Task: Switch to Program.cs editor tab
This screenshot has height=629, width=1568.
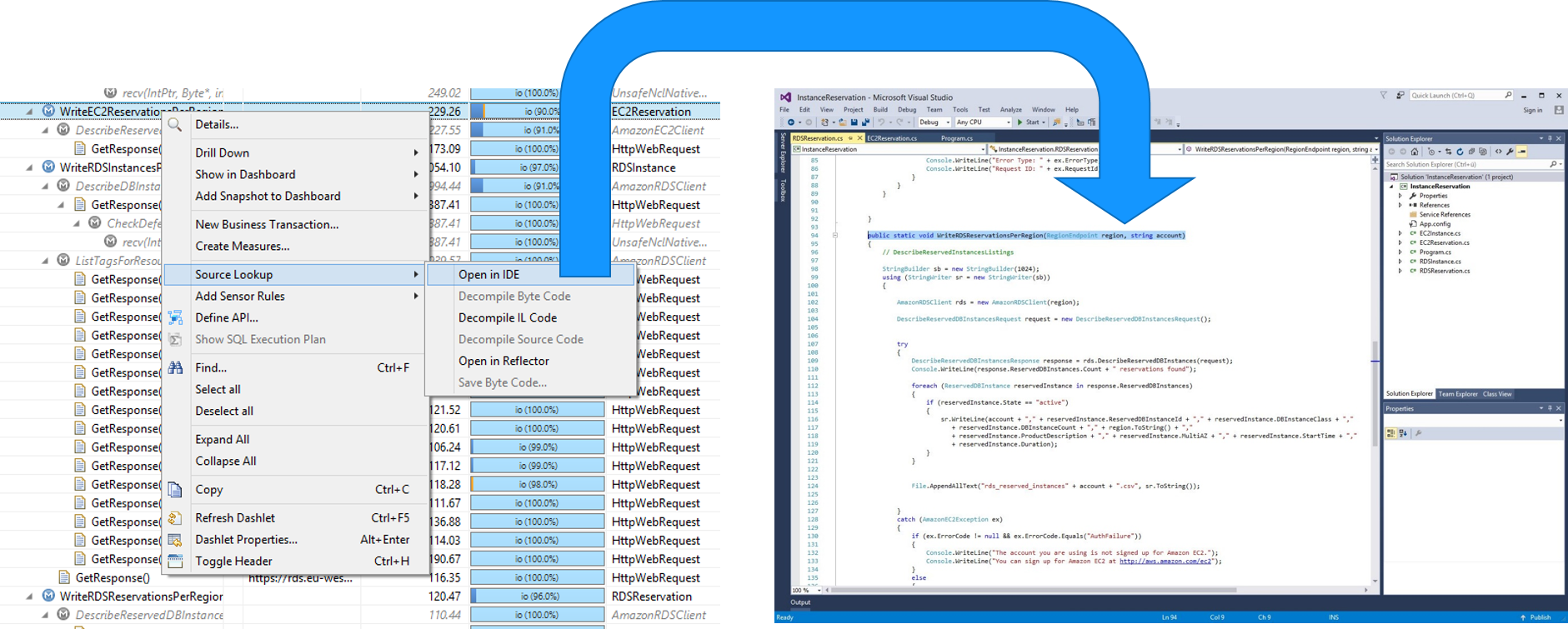Action: pos(957,138)
